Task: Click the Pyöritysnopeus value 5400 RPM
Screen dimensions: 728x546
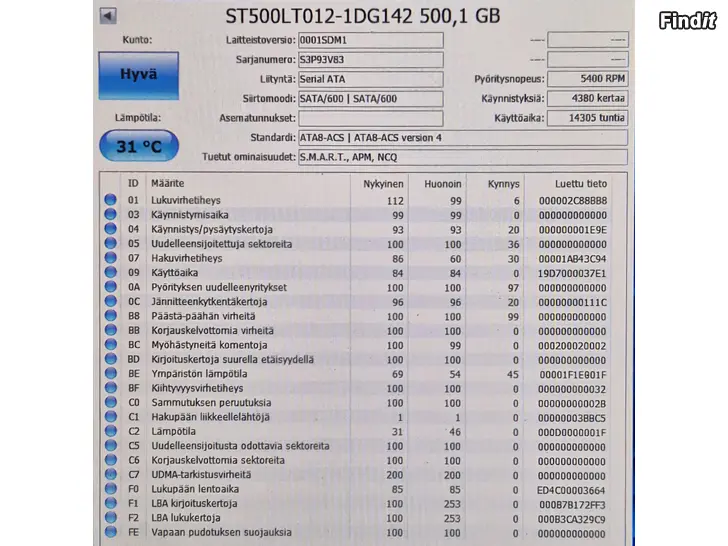Action: 588,78
